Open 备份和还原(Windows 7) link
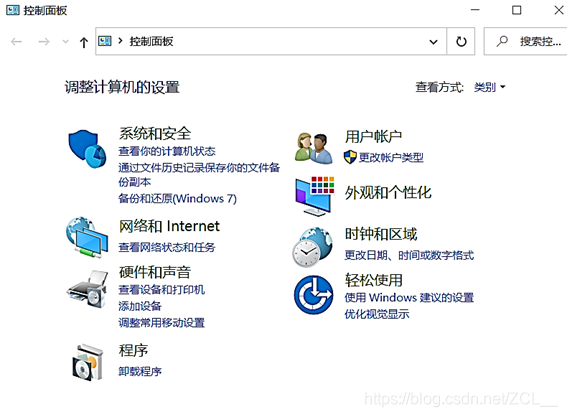Image resolution: width=567 pixels, height=417 pixels. pos(178,199)
